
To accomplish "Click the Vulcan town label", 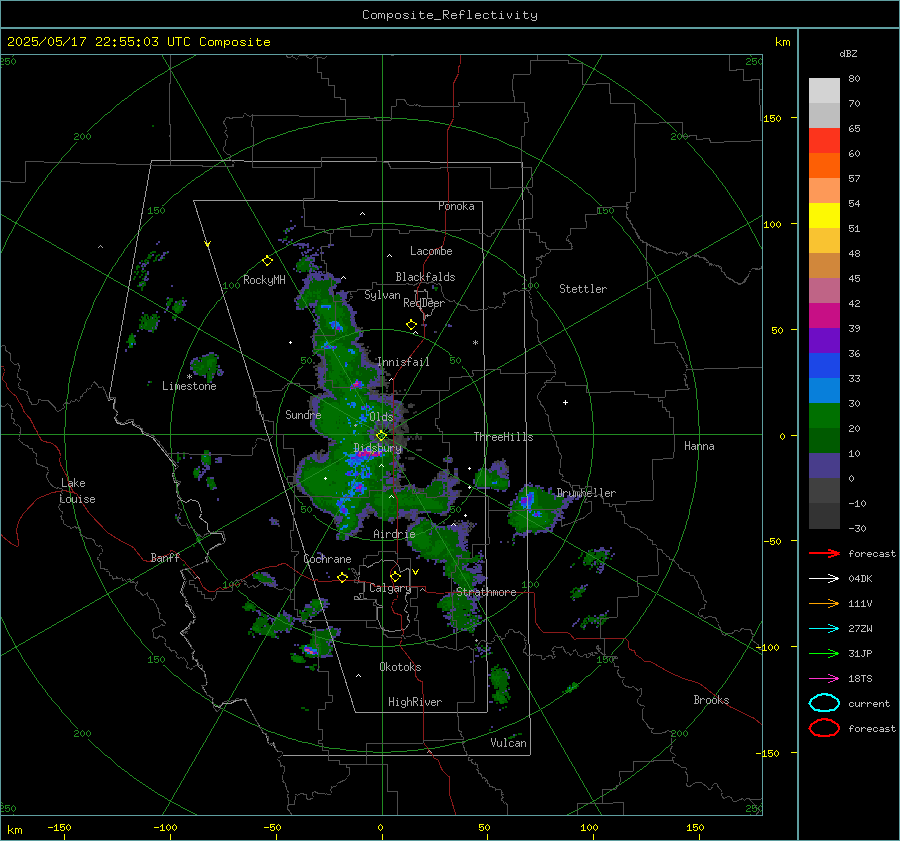I will [x=508, y=743].
